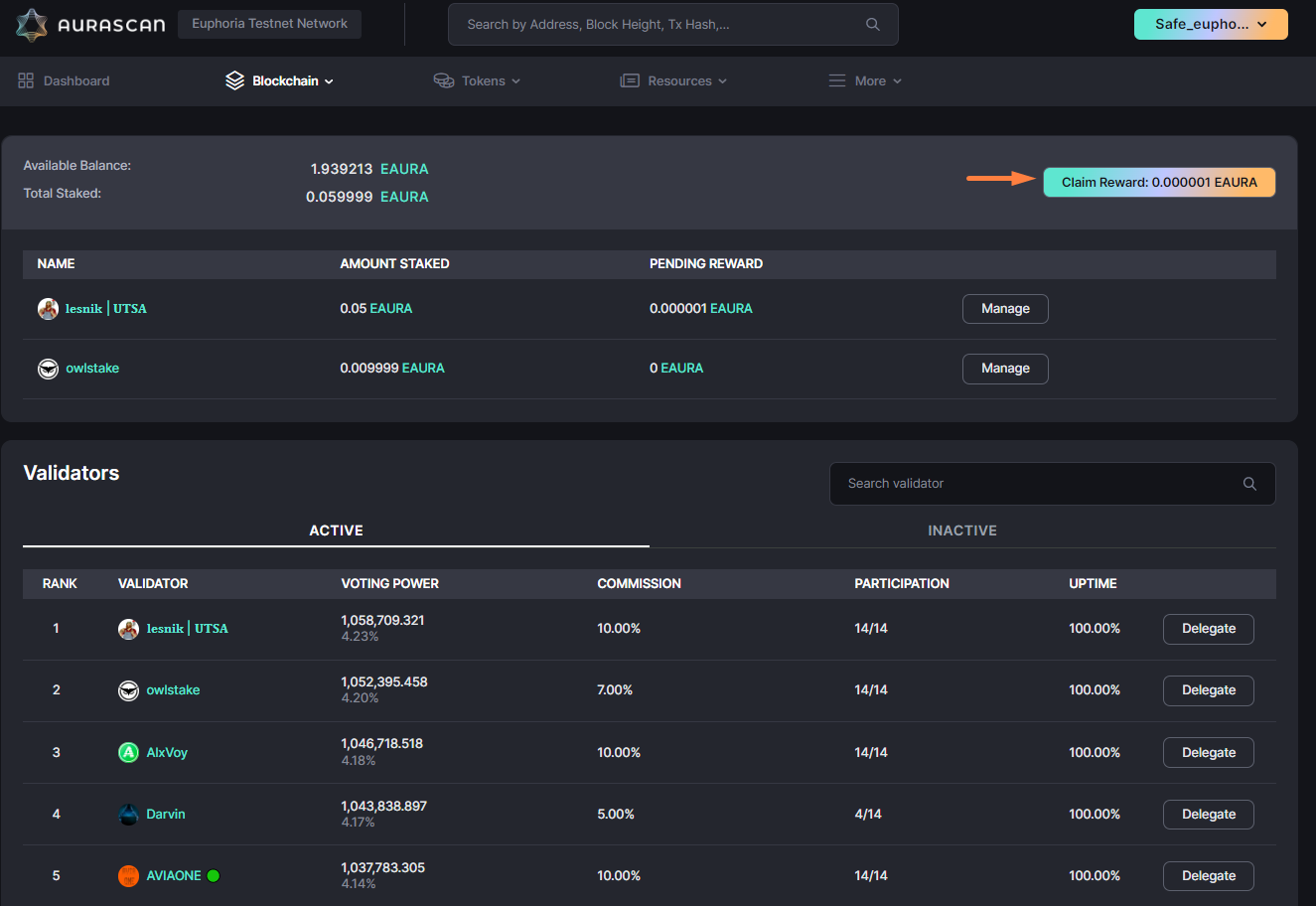Open the Resources menu
Screen dimensions: 1316x906
[x=673, y=80]
